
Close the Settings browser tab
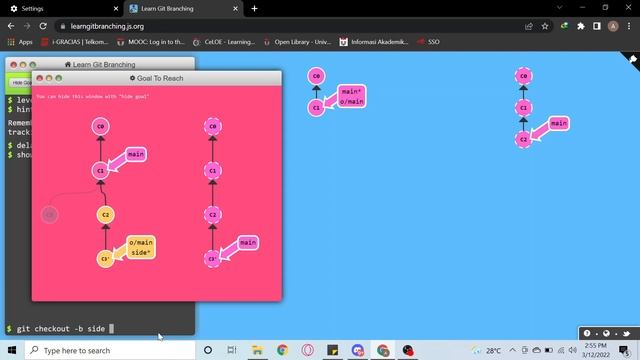point(116,9)
